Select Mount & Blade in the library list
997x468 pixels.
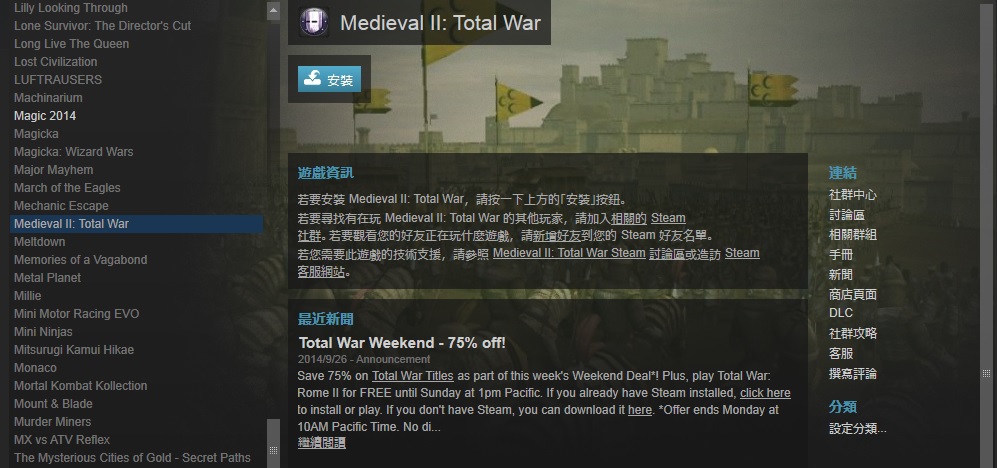click(53, 404)
